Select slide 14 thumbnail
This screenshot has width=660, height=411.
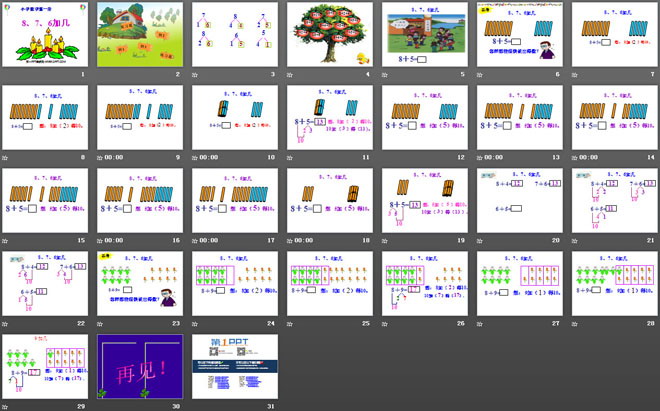(x=615, y=117)
